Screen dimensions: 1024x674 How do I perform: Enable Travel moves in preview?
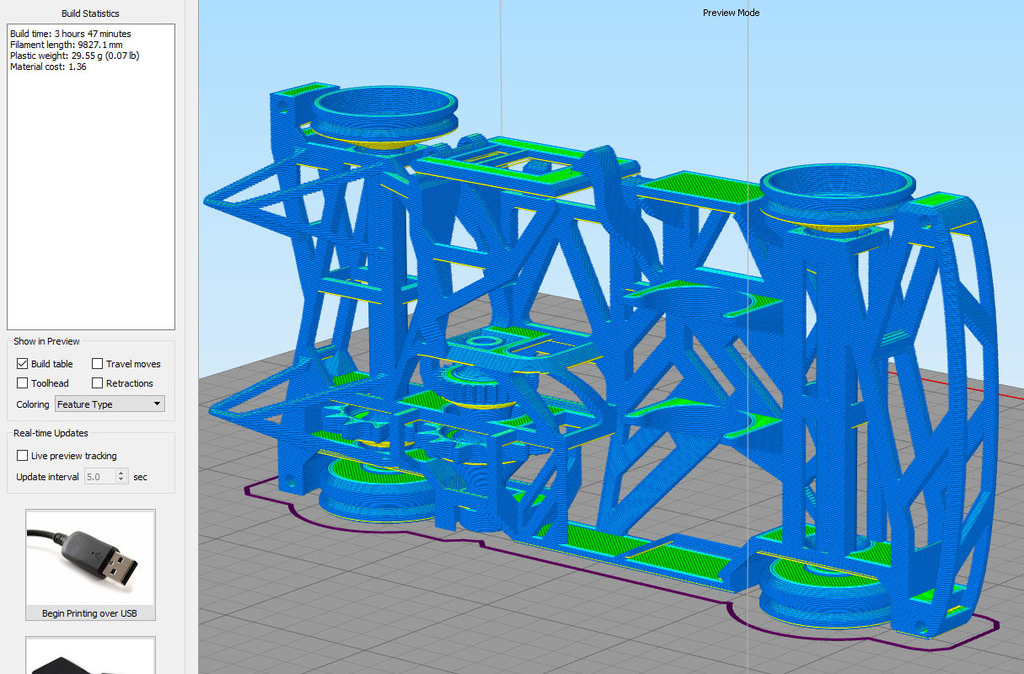97,364
